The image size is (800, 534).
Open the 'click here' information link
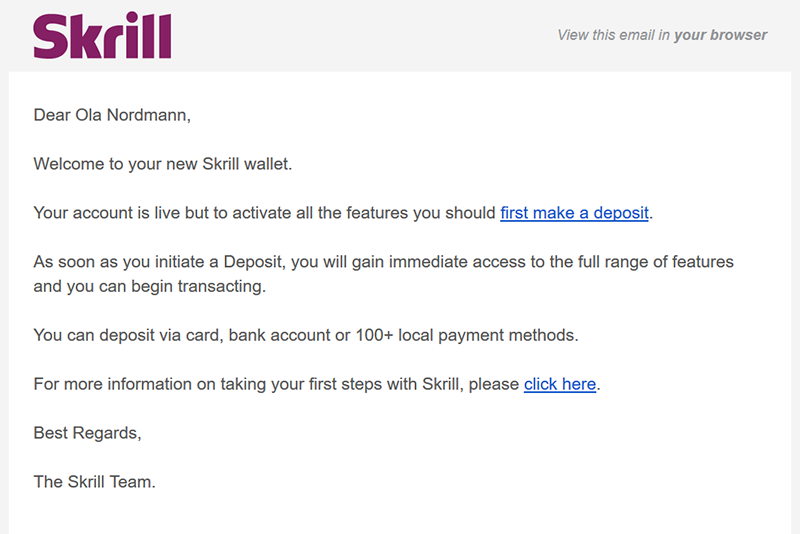(x=560, y=384)
